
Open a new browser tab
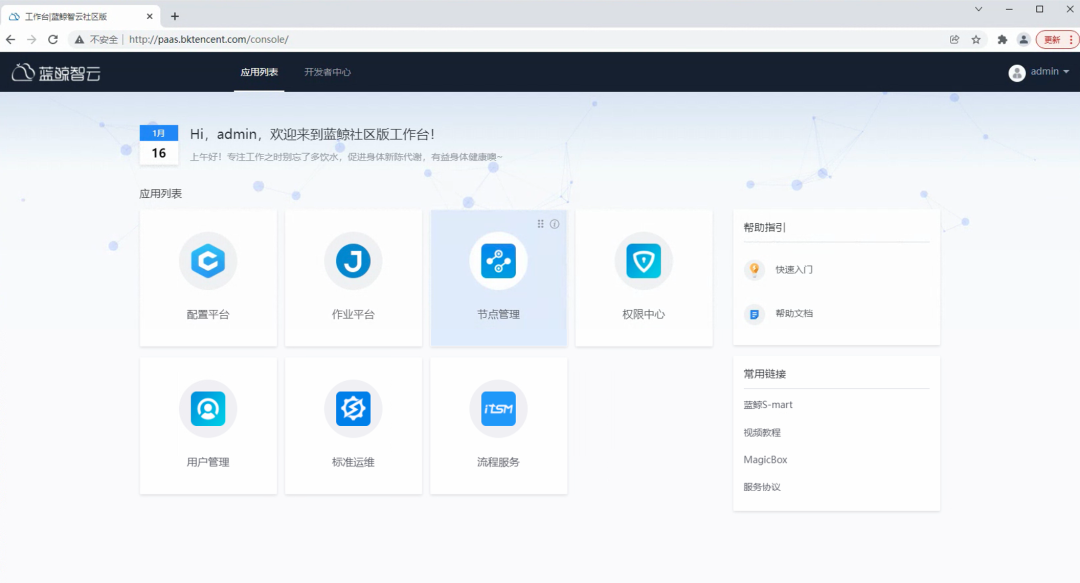tap(175, 17)
